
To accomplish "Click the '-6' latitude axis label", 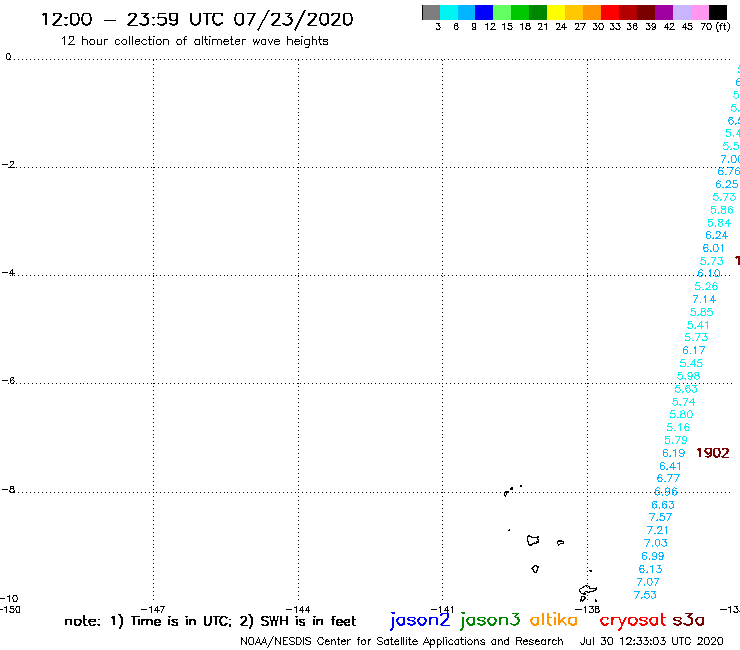I will tap(8, 380).
